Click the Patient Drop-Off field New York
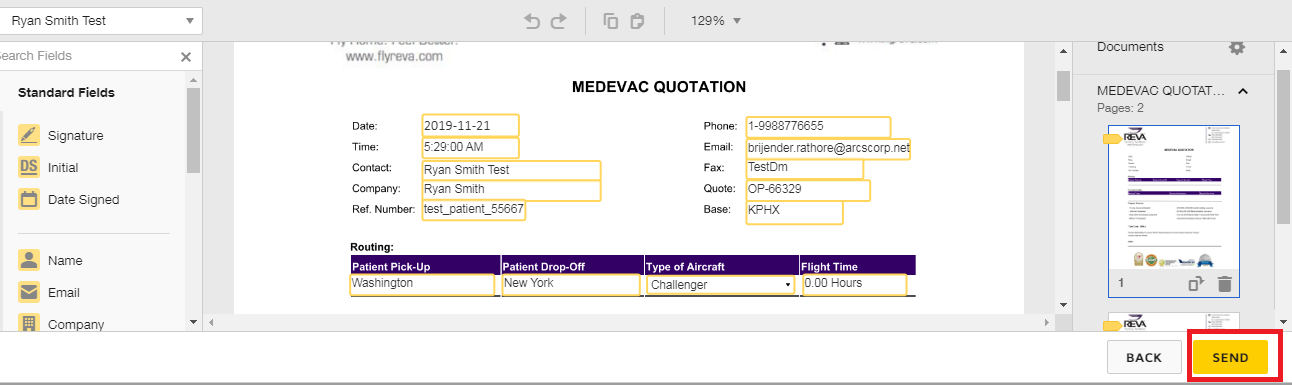The height and width of the screenshot is (385, 1292). click(x=570, y=284)
